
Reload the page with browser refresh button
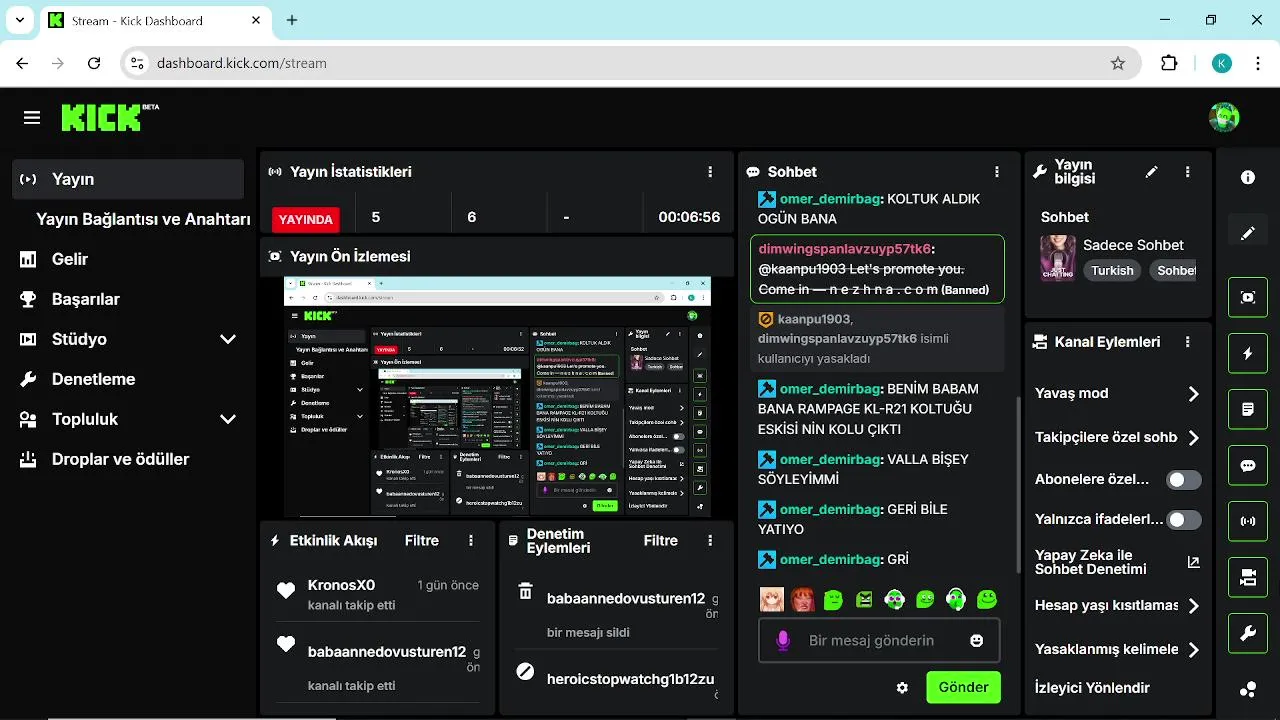click(x=94, y=63)
